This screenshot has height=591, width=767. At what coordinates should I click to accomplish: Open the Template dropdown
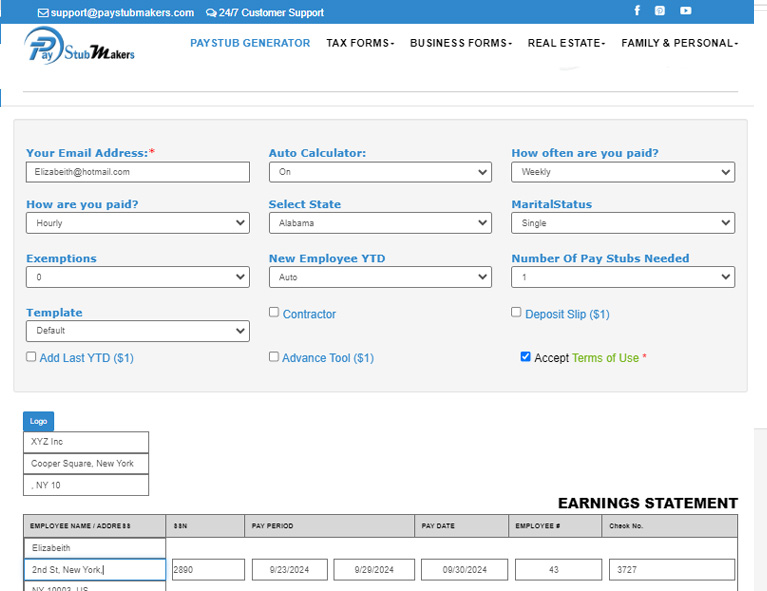137,331
